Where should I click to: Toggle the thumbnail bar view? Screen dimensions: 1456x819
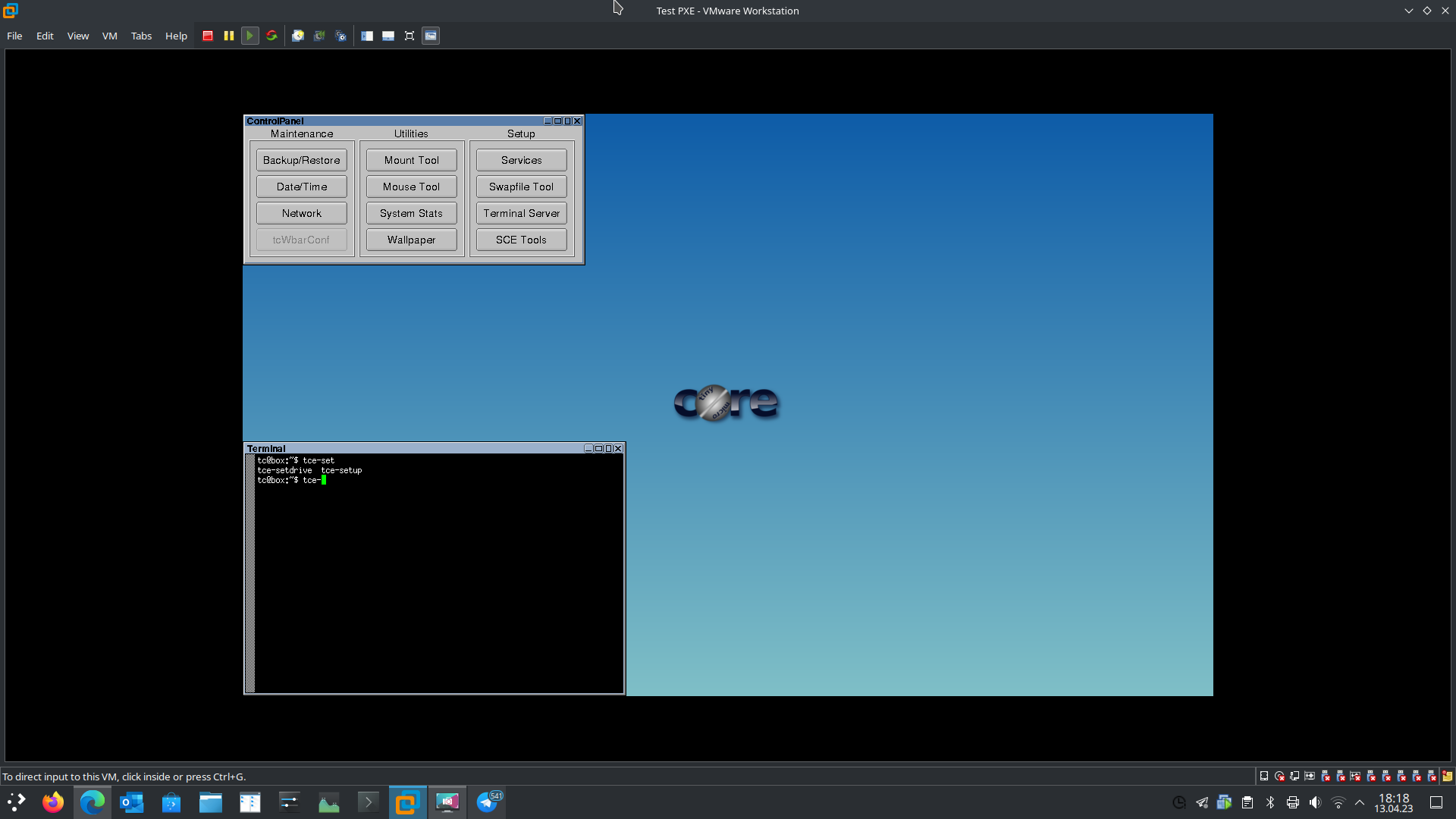(x=388, y=36)
